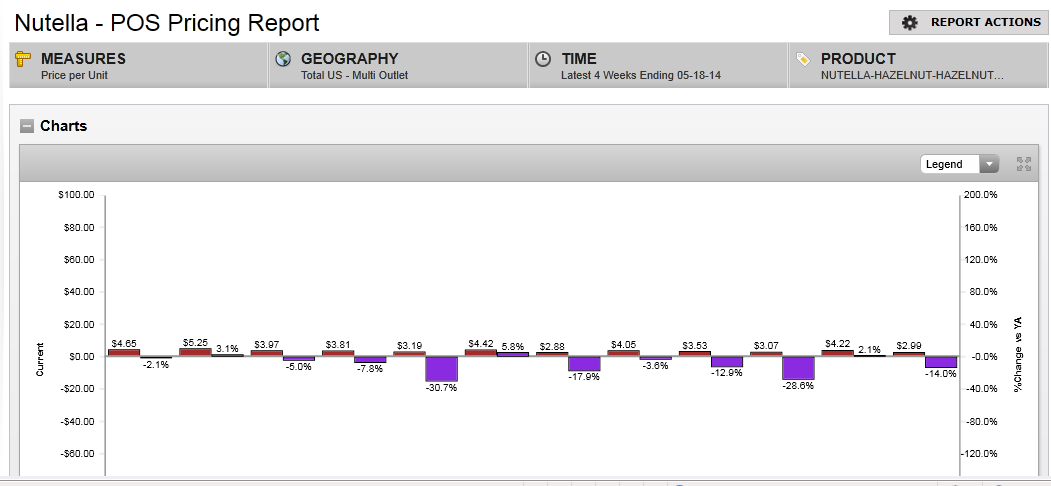
Task: Click the Time clock icon
Action: 543,60
